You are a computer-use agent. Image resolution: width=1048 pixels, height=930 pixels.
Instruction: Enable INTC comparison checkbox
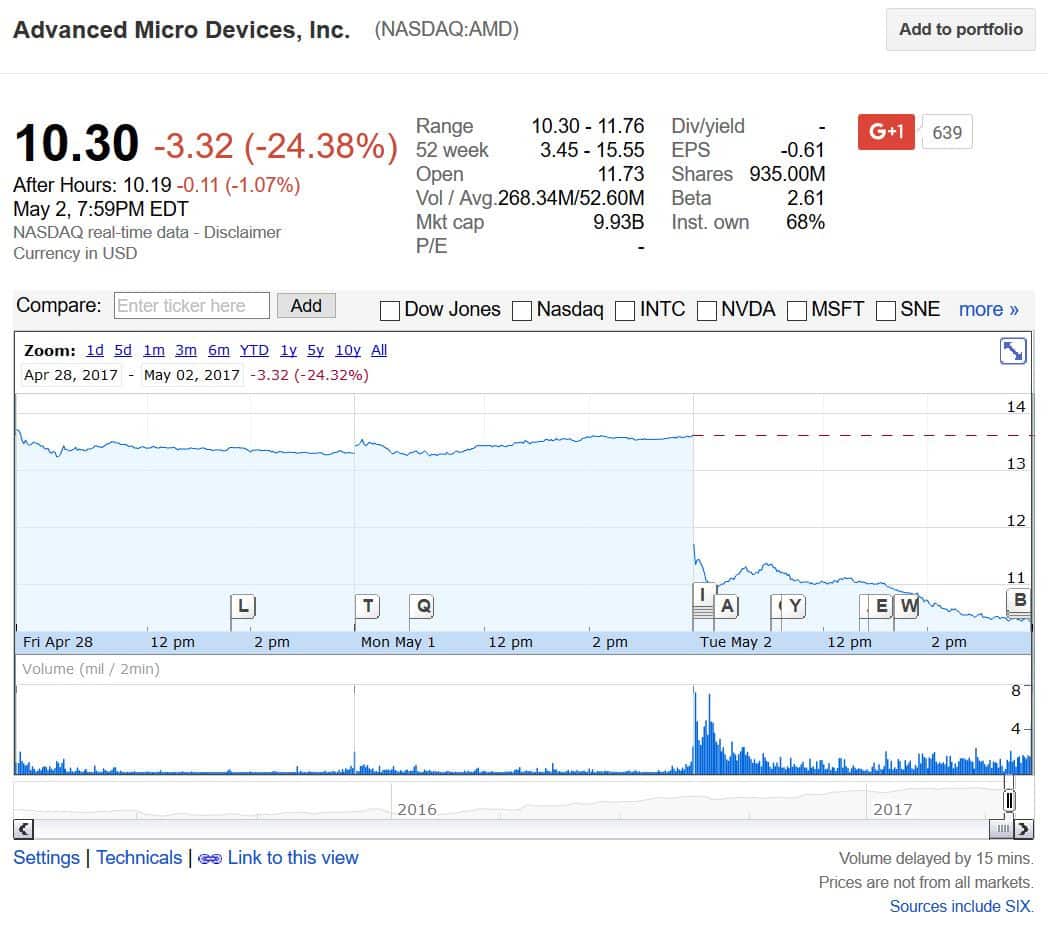coord(625,310)
